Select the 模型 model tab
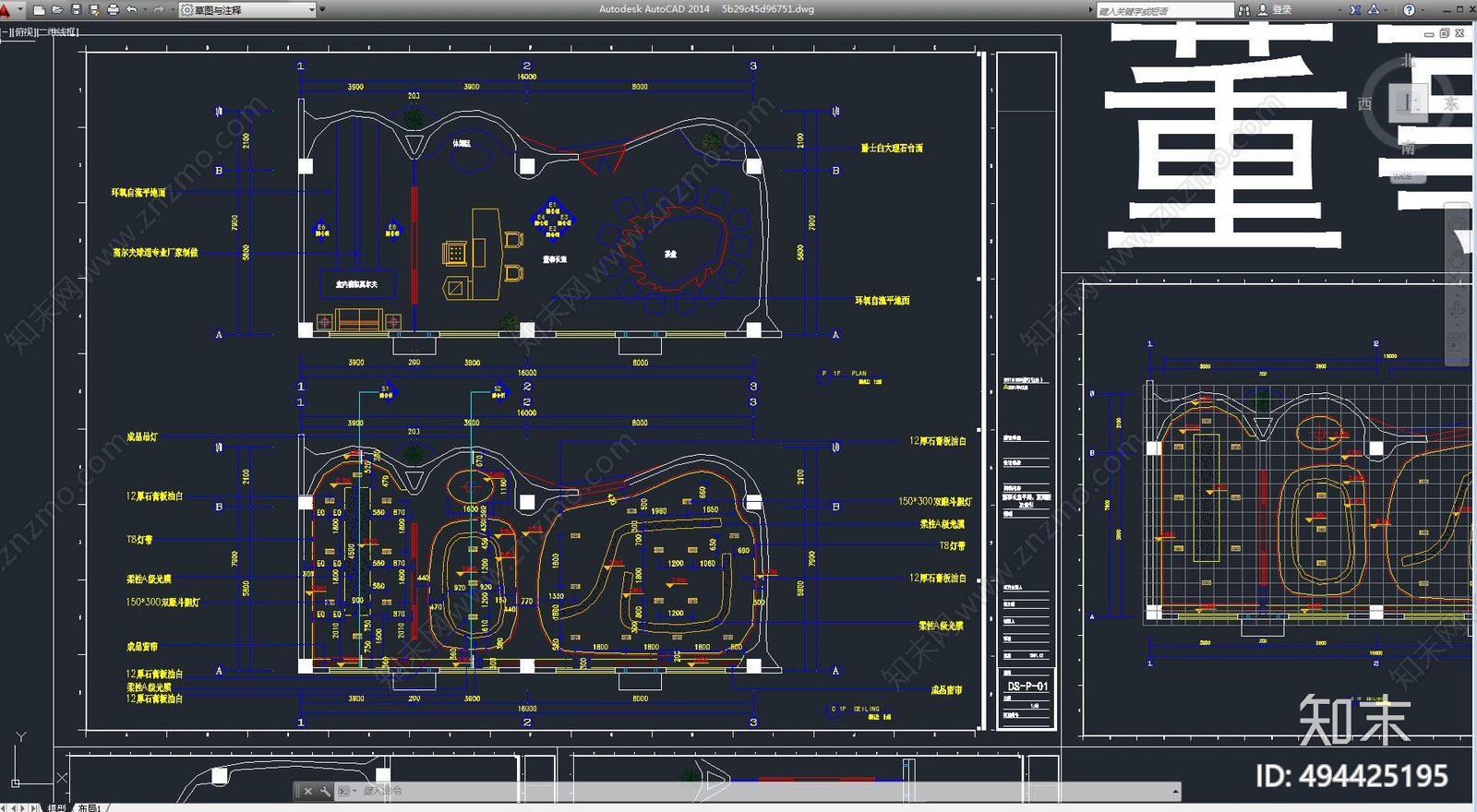 point(57,807)
